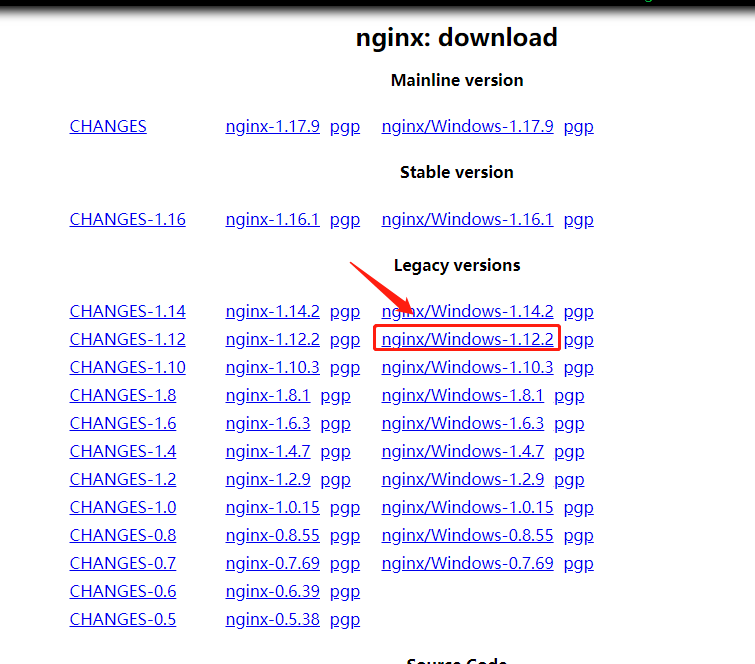Open CHANGES-1.16 link
The image size is (755, 664).
[128, 219]
